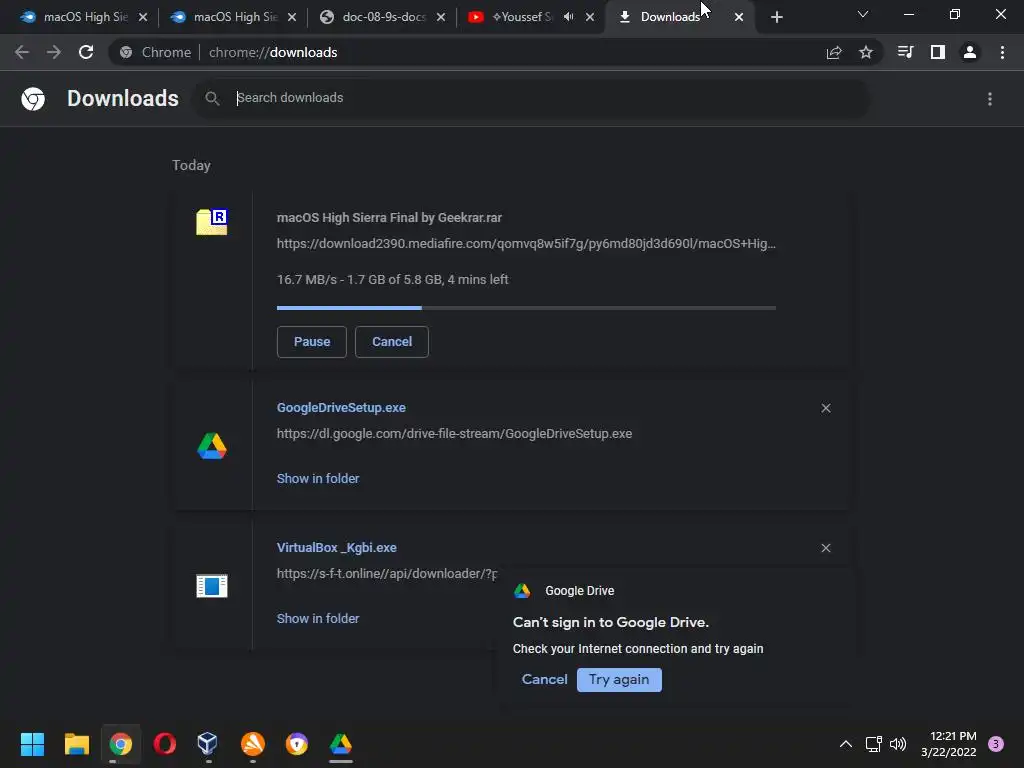
Task: Open Google Drive from taskbar
Action: [340, 744]
